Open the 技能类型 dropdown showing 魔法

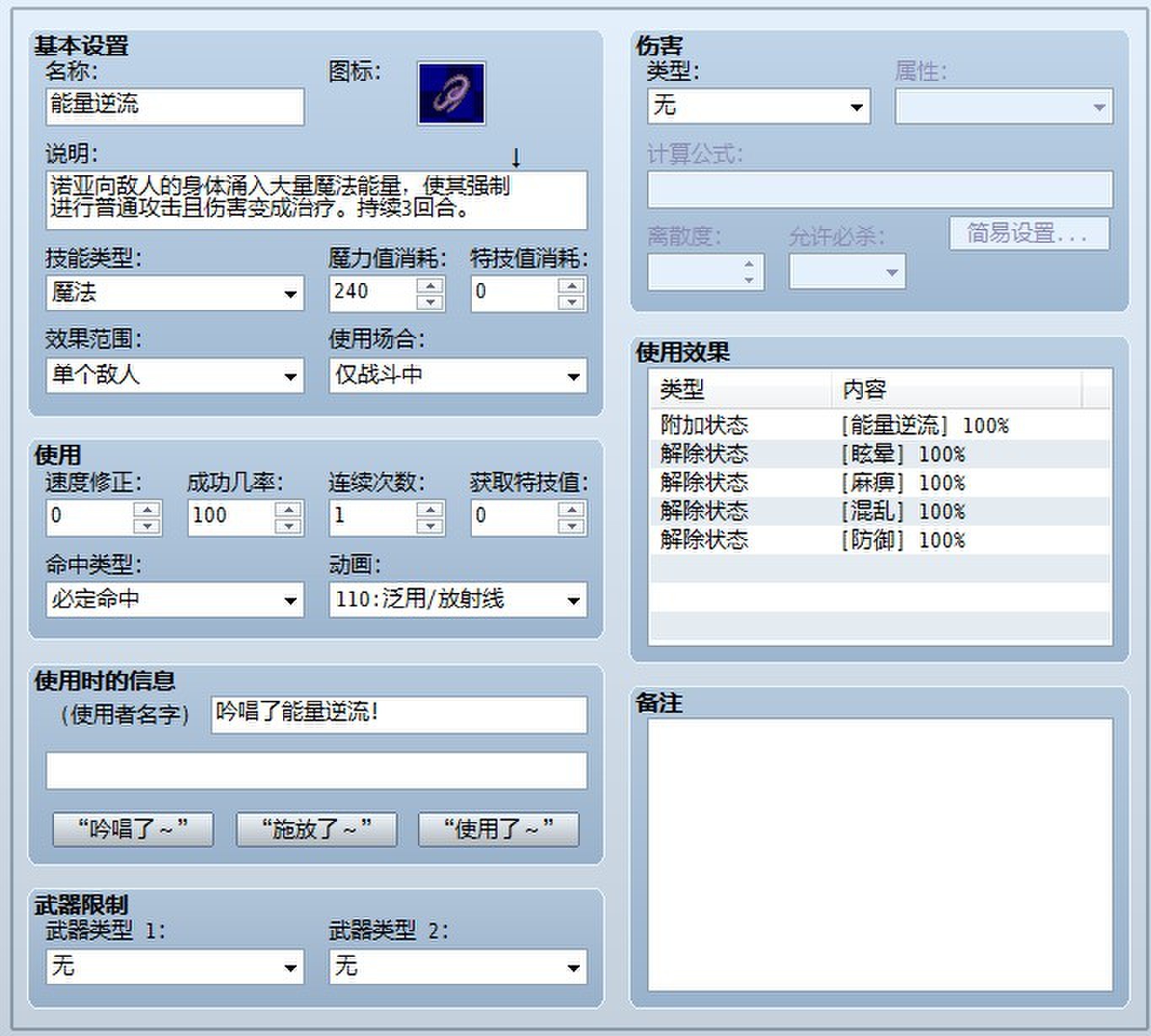coord(175,293)
